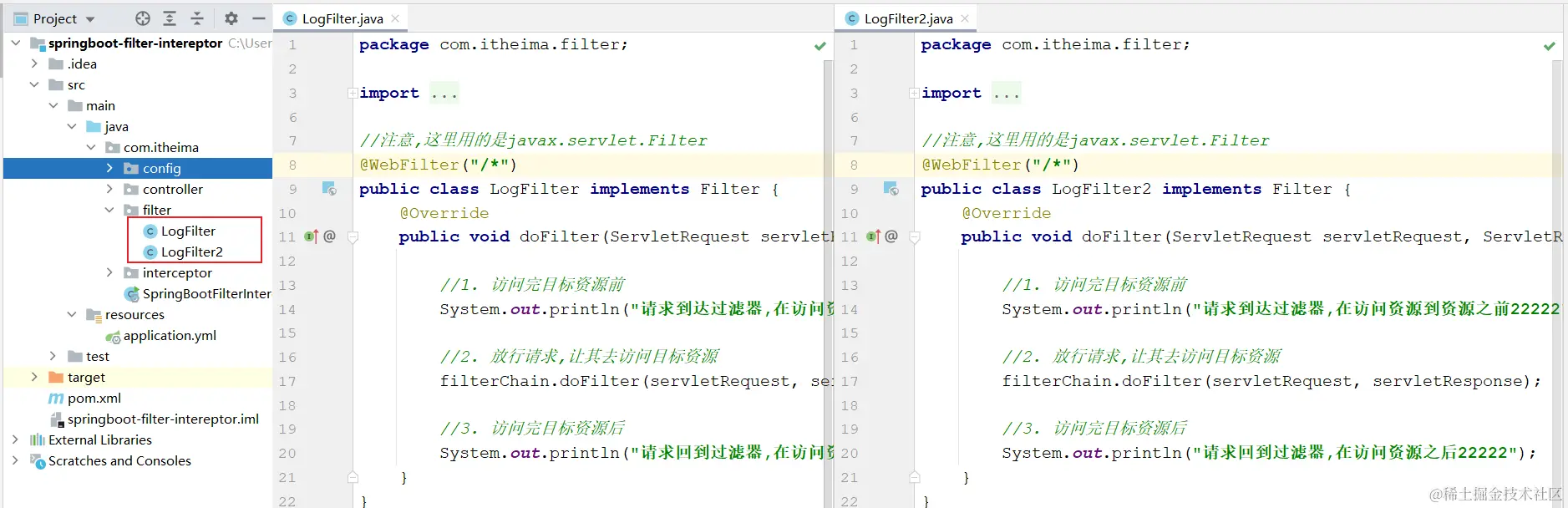Image resolution: width=1568 pixels, height=508 pixels.
Task: Click fold end marker on line 21 of LogFilter.java
Action: click(353, 477)
